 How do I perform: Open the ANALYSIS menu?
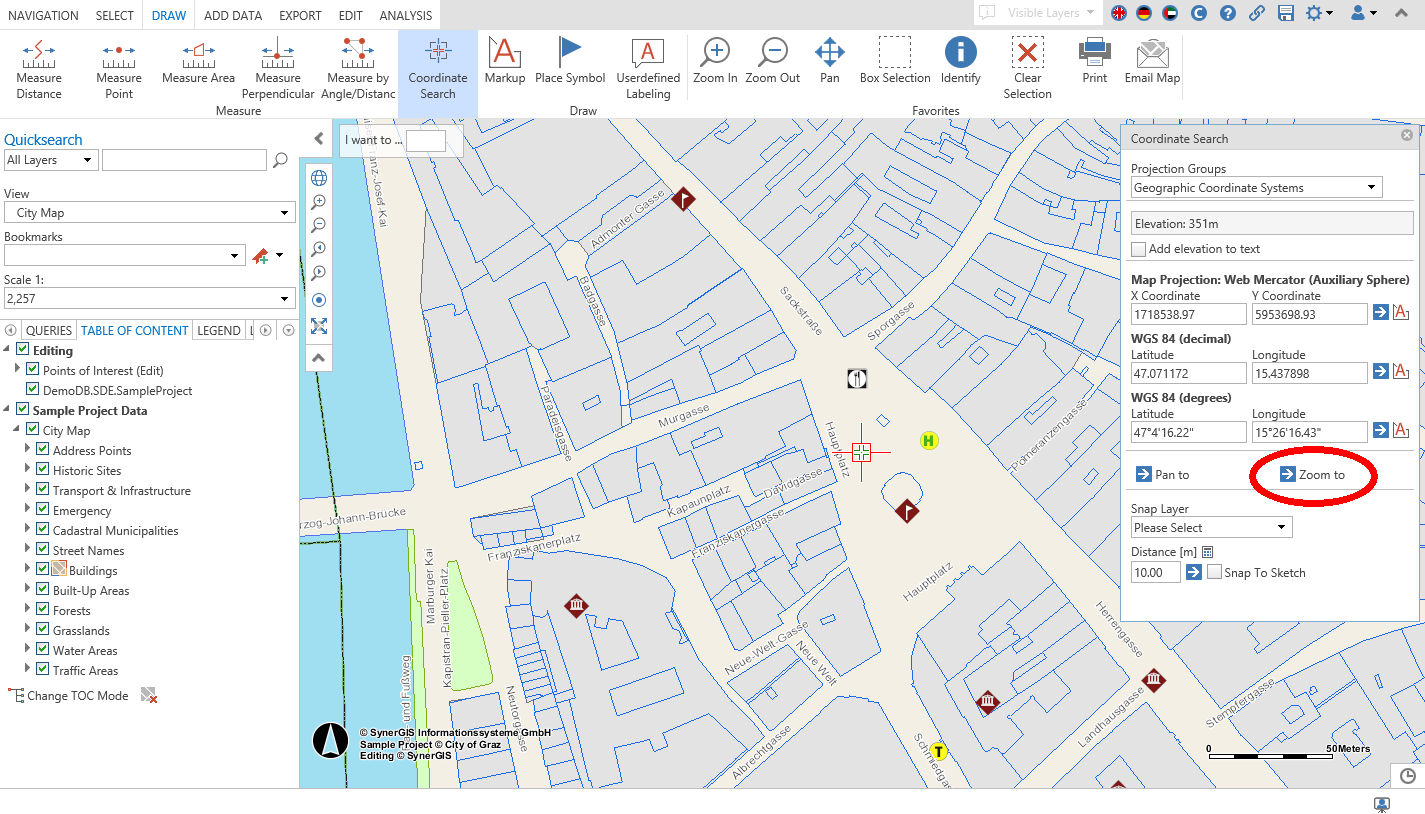[x=405, y=15]
